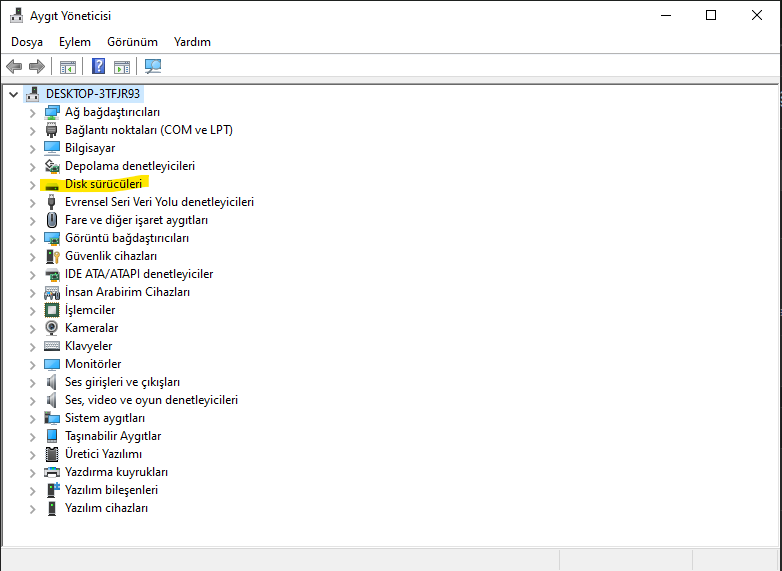Click the Üretici Yazılımı chip icon
782x571 pixels.
[x=52, y=454]
